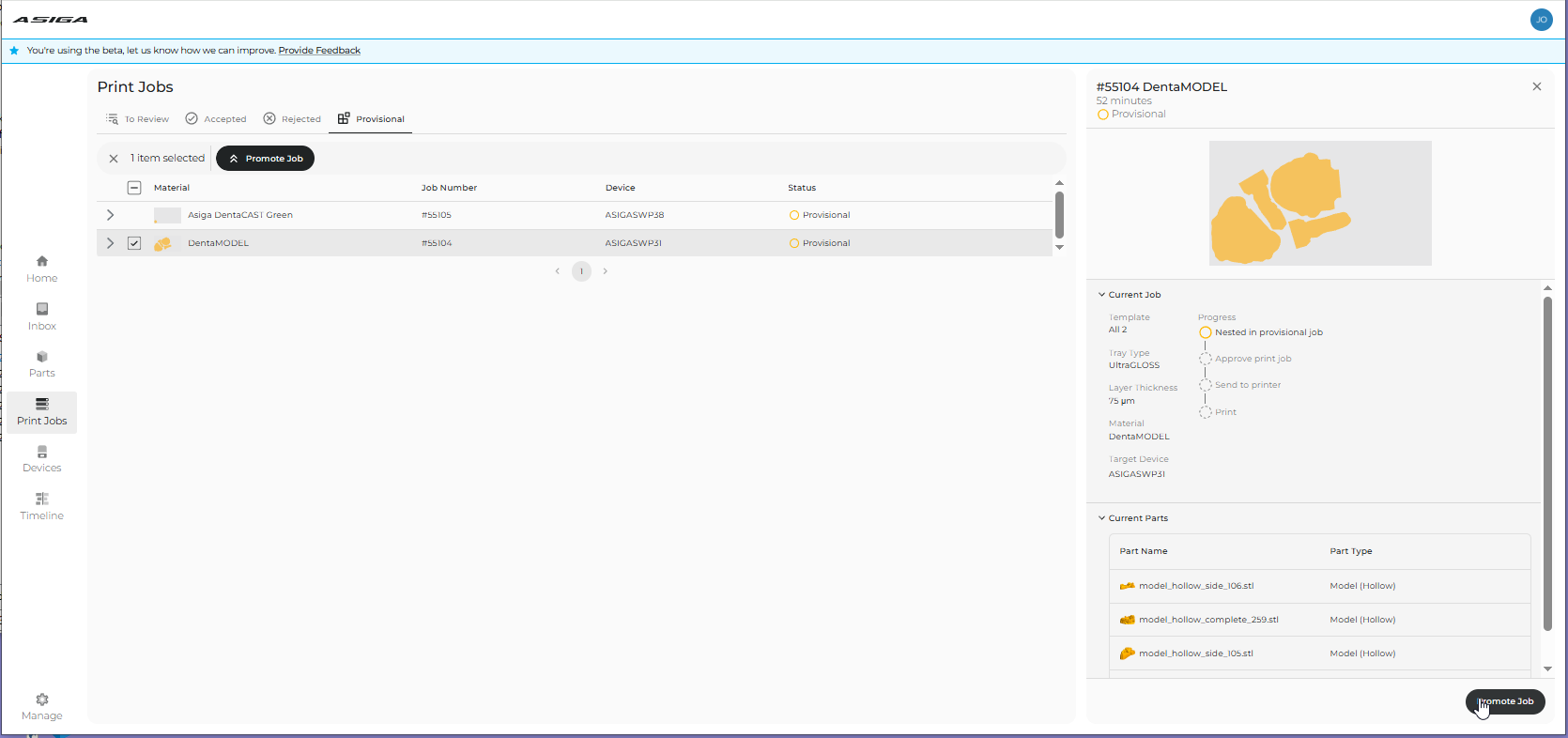Click the job list scrollbar thumb
Image resolution: width=1568 pixels, height=738 pixels.
click(1059, 215)
